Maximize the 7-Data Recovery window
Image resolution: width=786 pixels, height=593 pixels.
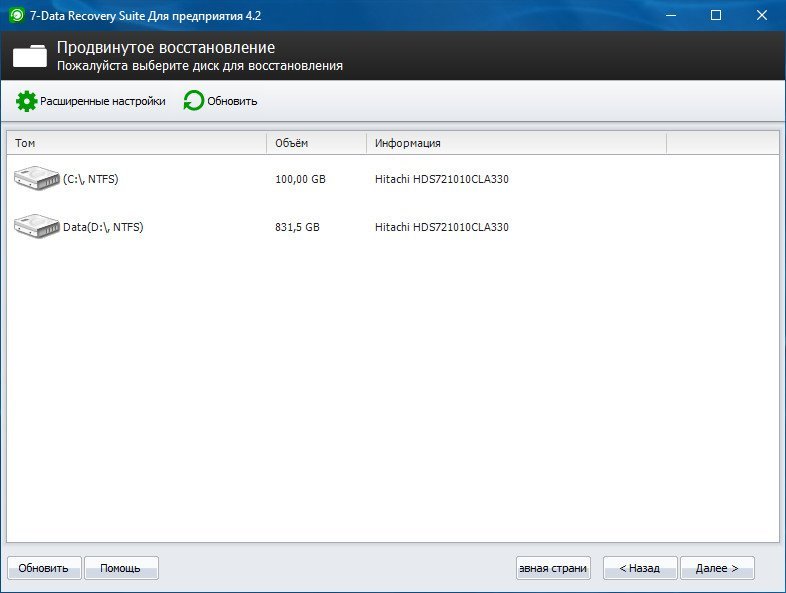[x=716, y=16]
